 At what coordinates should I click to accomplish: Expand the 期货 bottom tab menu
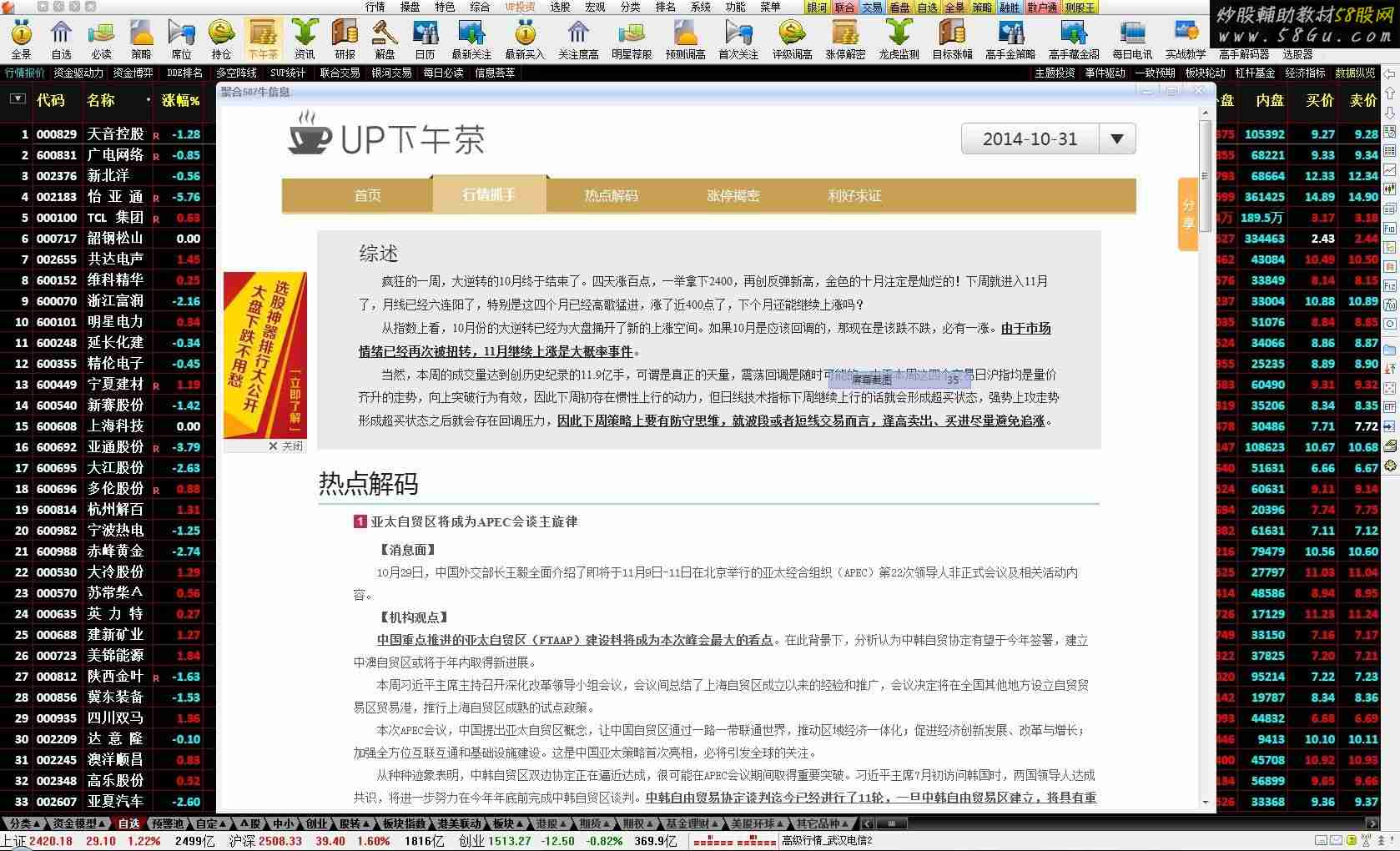595,823
